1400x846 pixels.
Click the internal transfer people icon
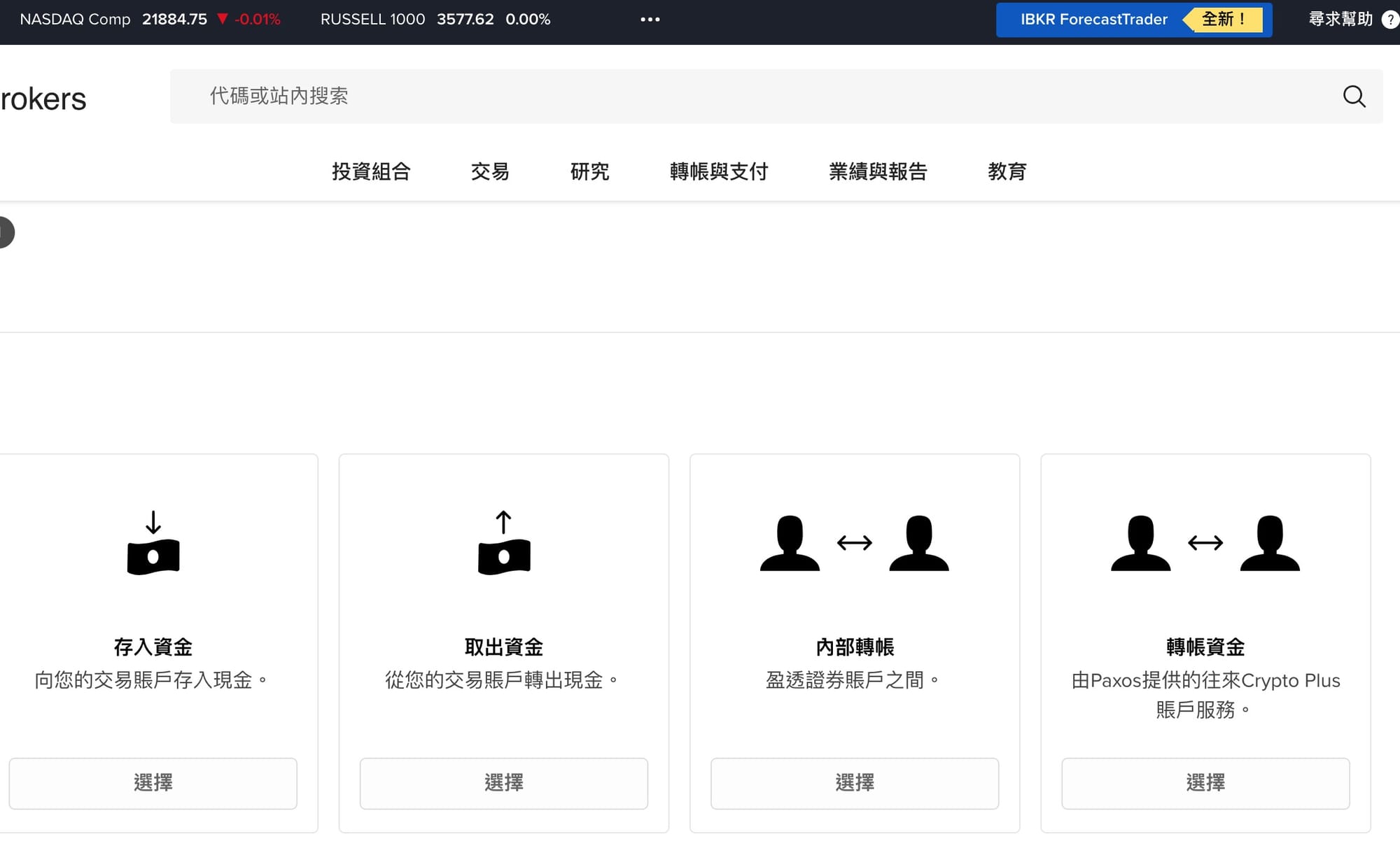click(854, 543)
